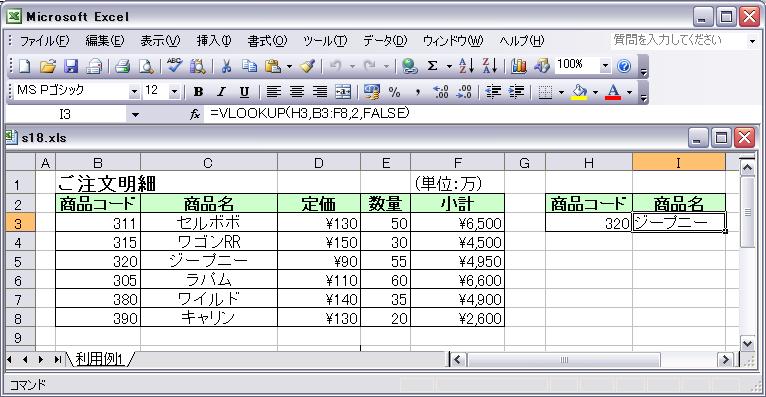Sort ascending with the A-Z icon

coord(466,66)
